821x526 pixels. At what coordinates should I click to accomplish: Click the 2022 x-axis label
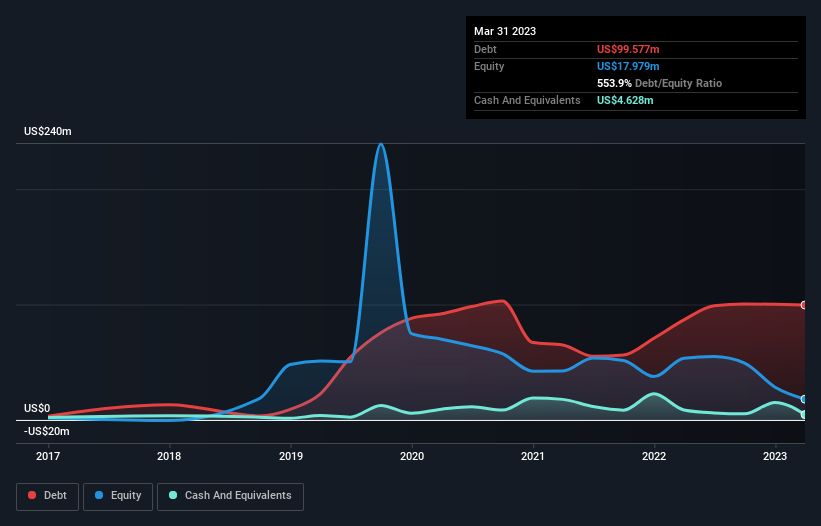click(654, 456)
